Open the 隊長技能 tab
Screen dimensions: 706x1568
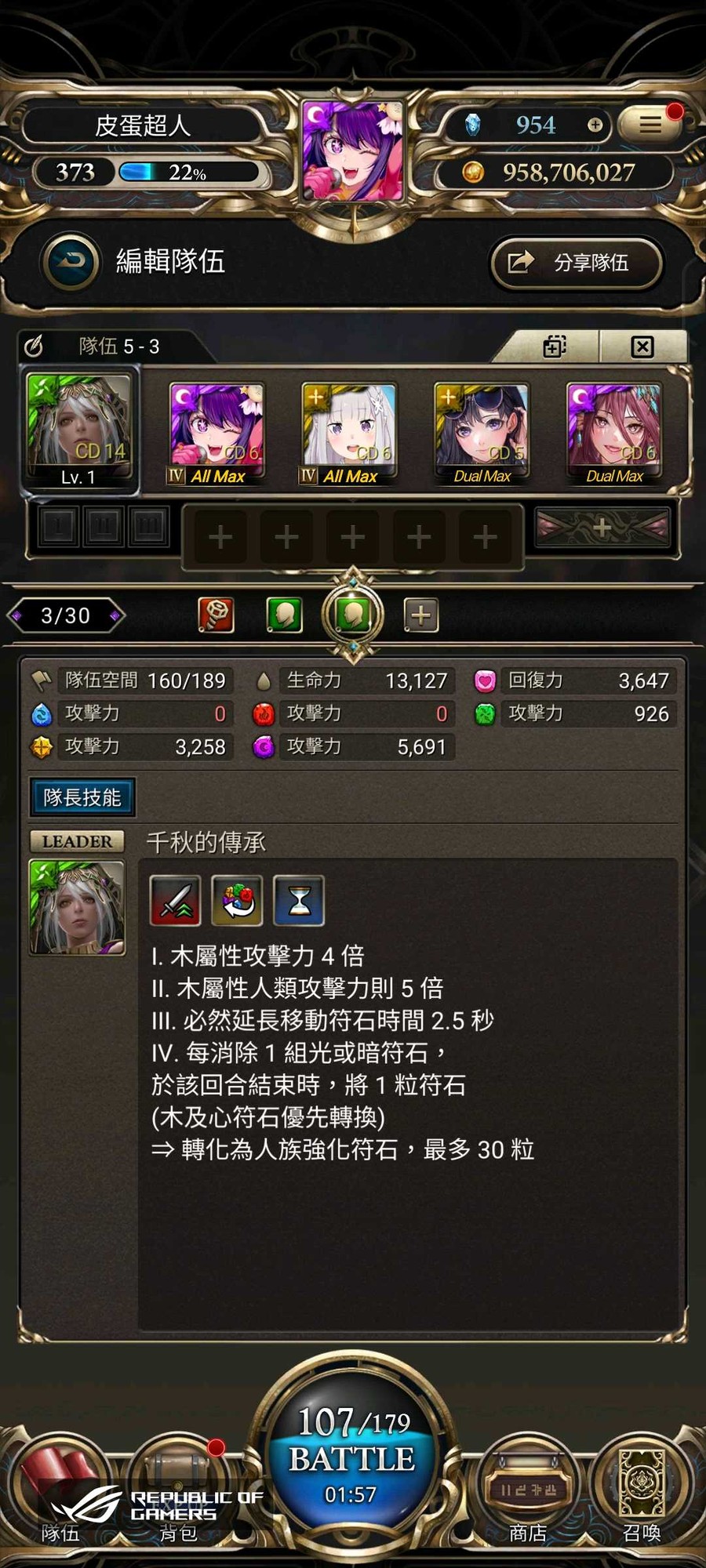pos(82,797)
